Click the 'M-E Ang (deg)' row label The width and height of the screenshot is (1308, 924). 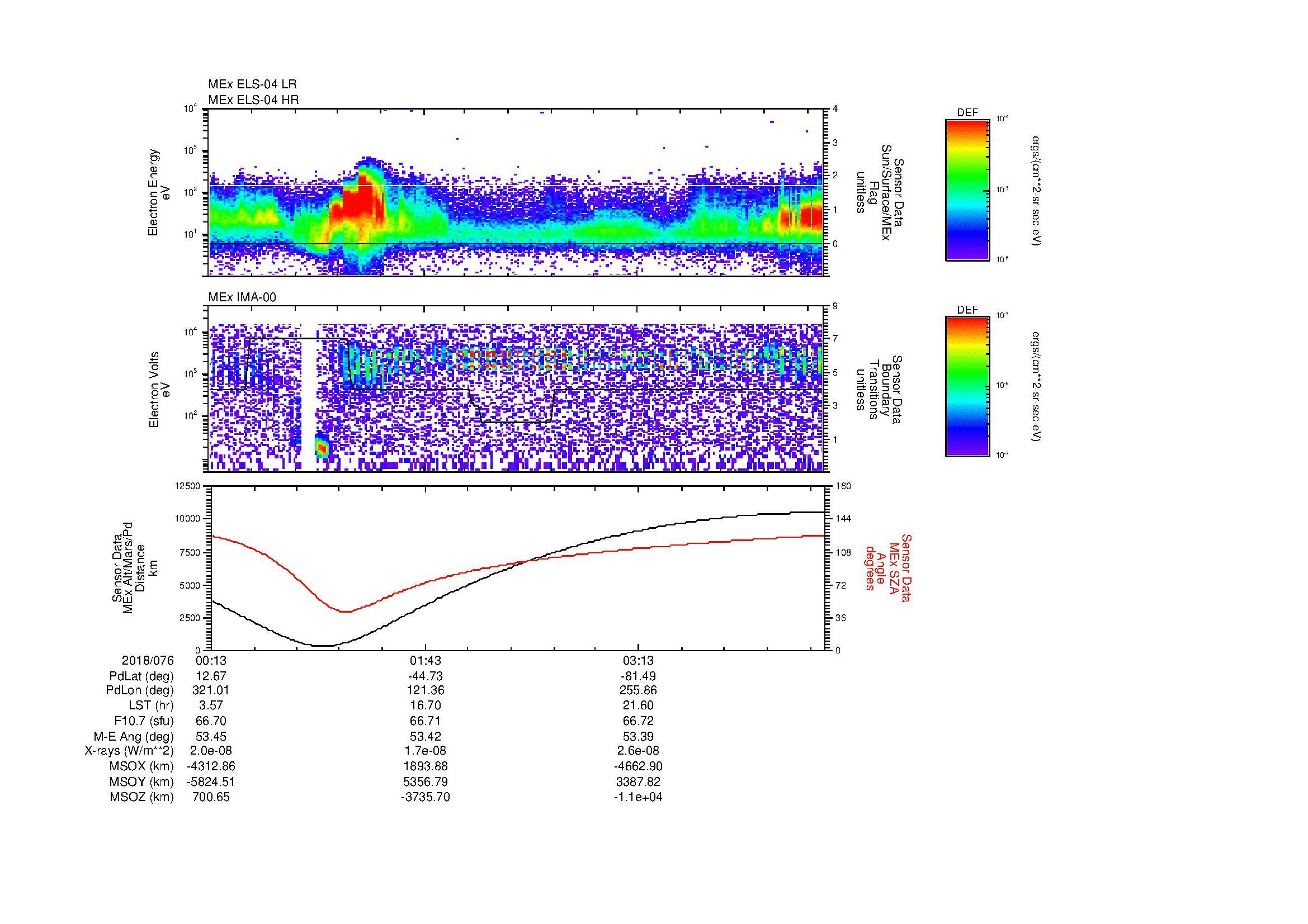click(134, 736)
